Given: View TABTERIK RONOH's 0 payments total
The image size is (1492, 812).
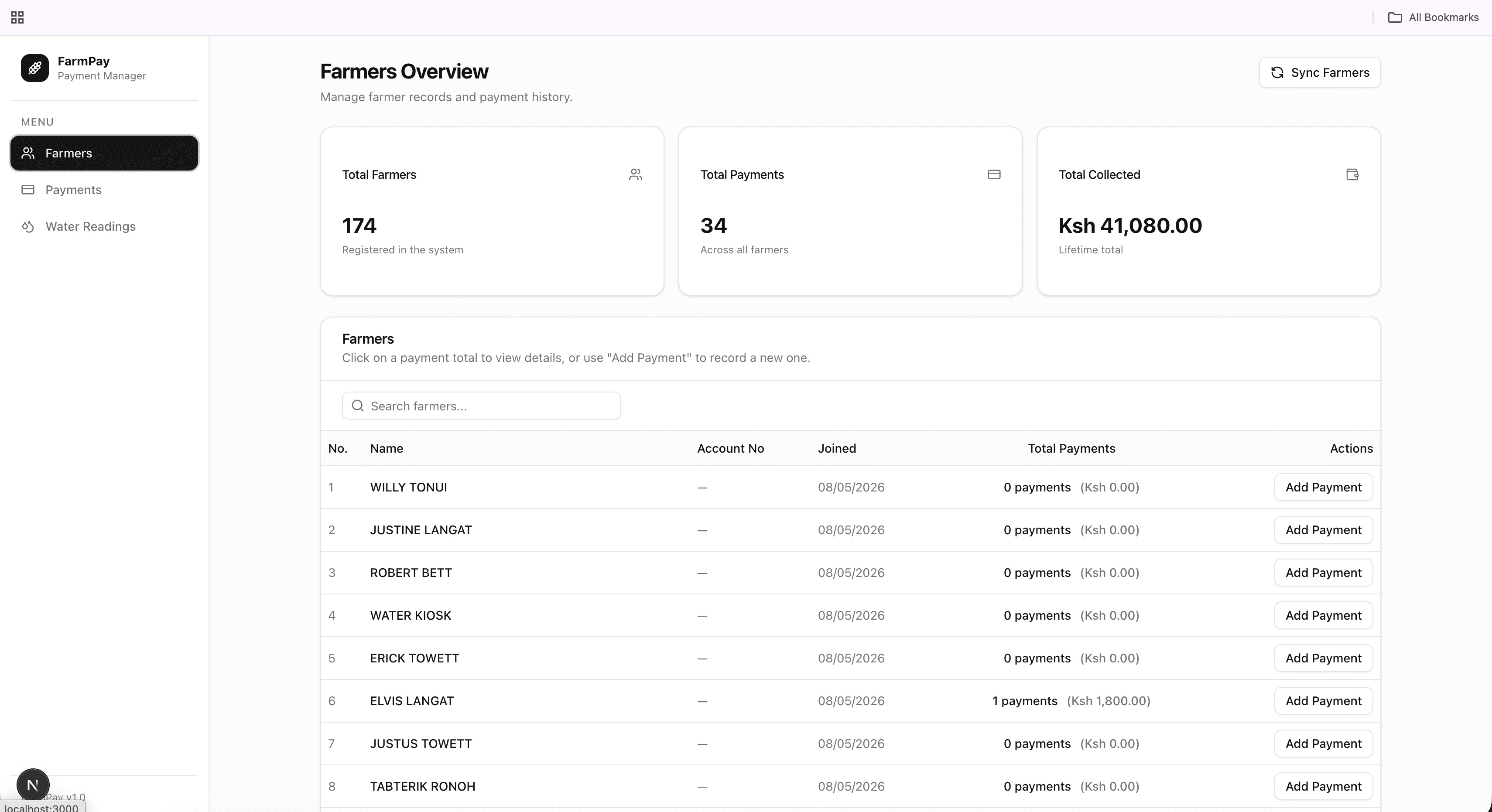Looking at the screenshot, I should click(1071, 787).
